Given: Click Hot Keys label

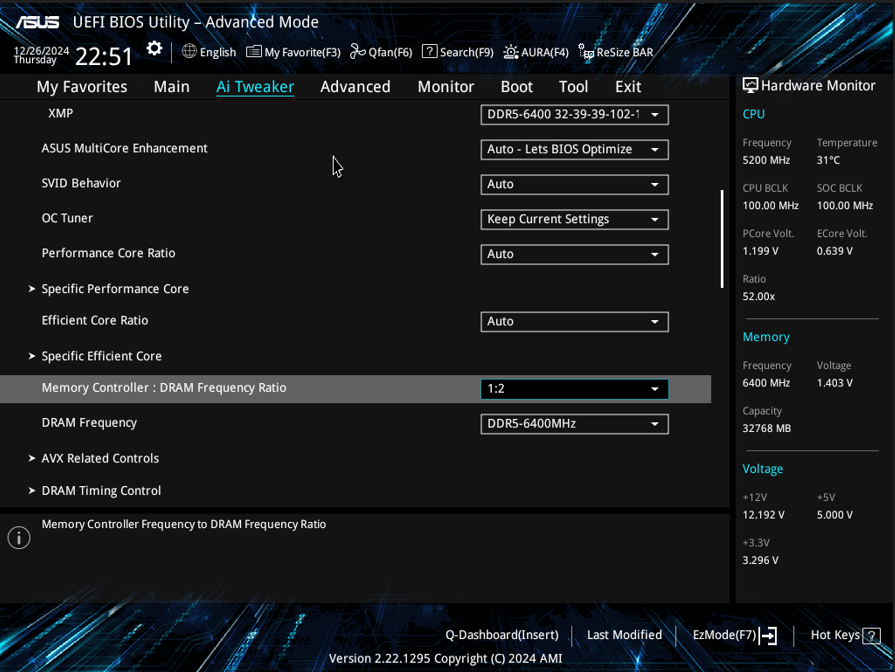Looking at the screenshot, I should (835, 635).
